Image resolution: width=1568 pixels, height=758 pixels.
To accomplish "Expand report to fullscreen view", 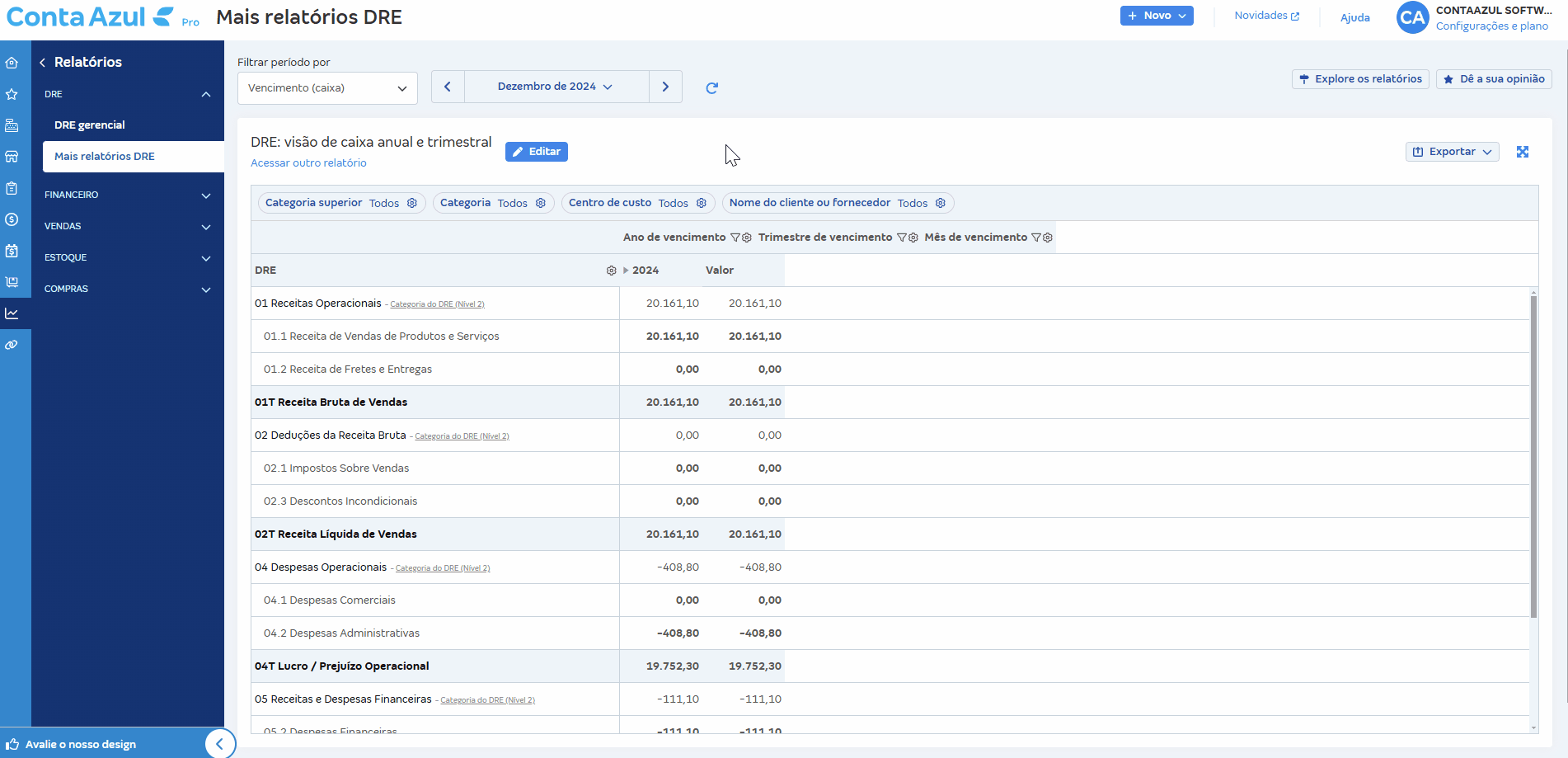I will click(1523, 152).
